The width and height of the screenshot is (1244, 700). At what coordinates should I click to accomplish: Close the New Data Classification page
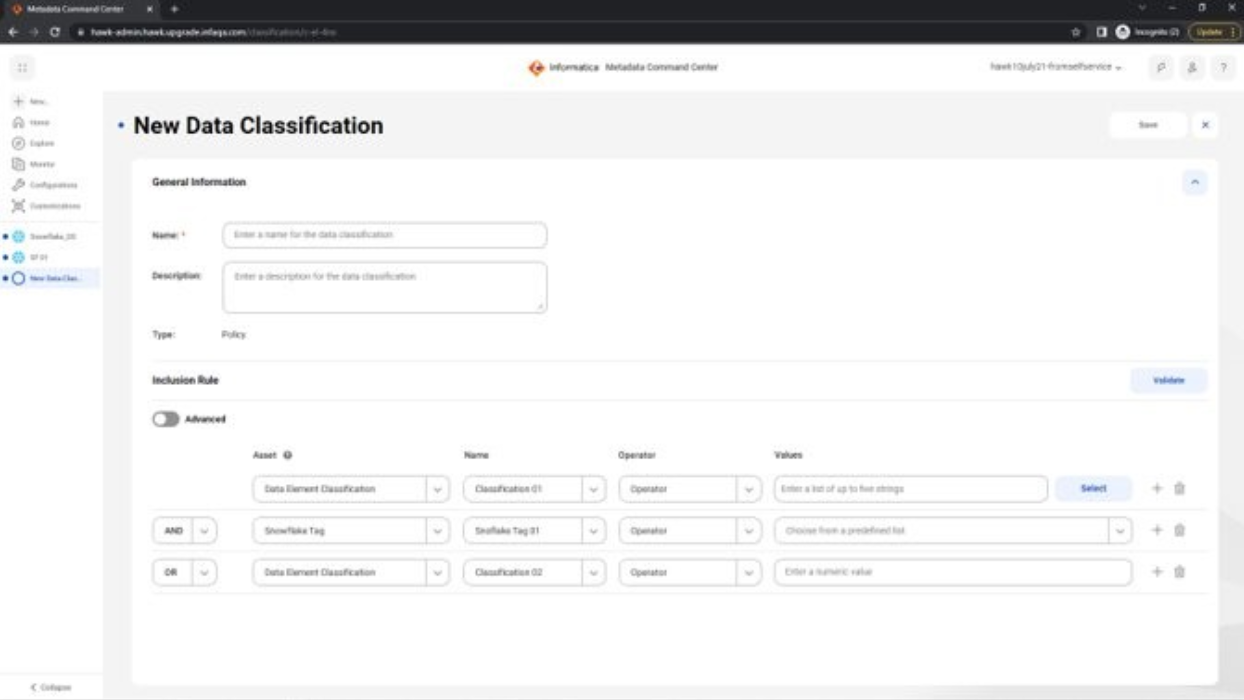coord(1205,125)
